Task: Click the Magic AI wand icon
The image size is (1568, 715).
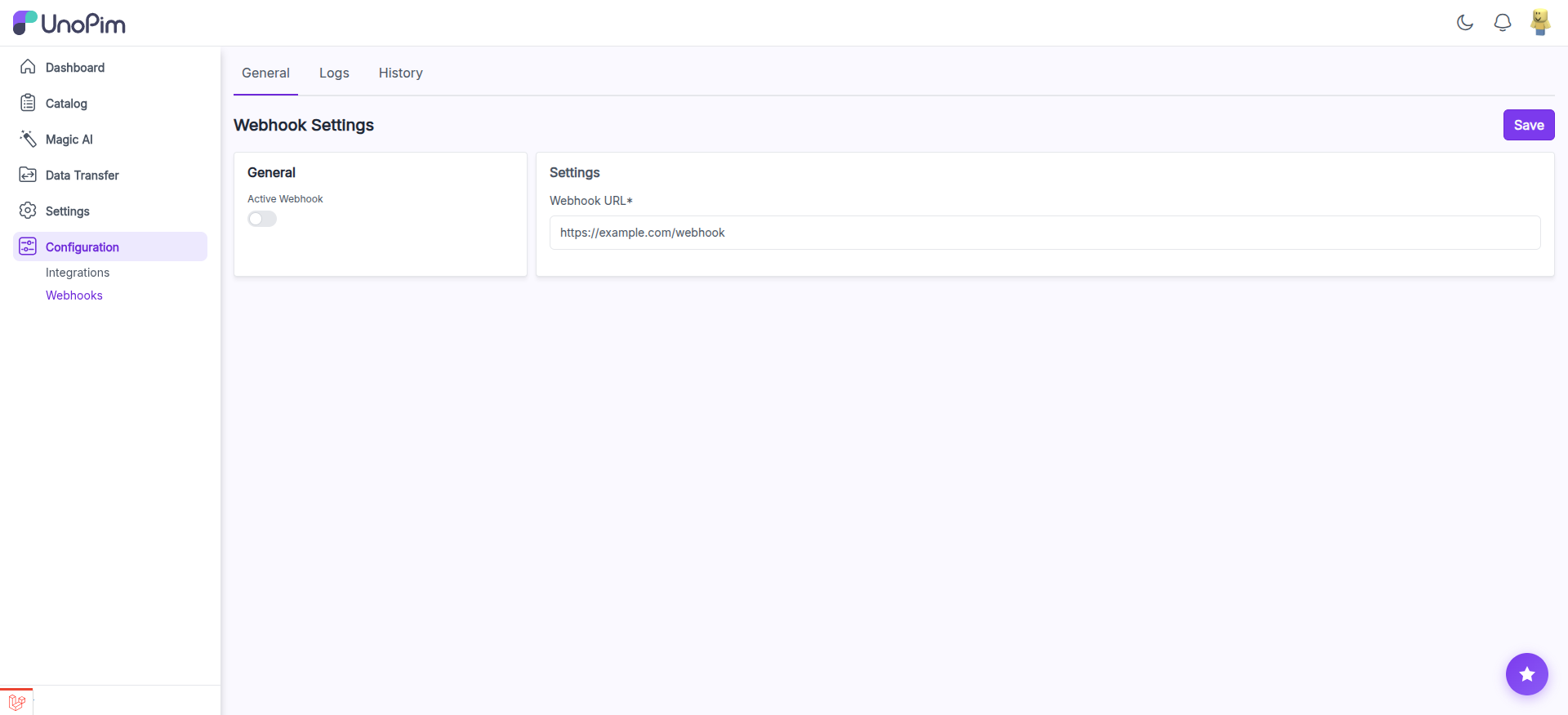Action: [28, 139]
